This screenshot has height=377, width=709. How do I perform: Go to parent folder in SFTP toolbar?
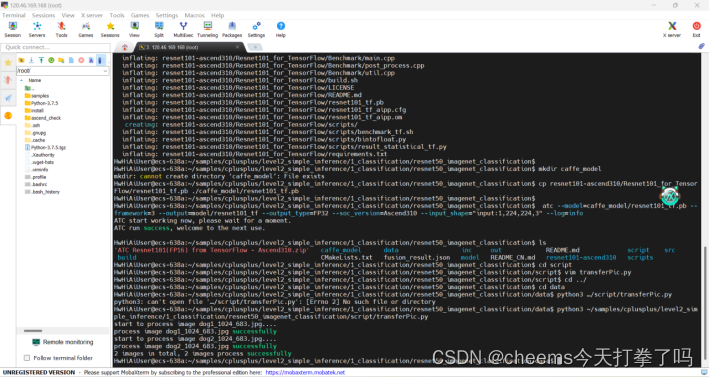click(21, 60)
